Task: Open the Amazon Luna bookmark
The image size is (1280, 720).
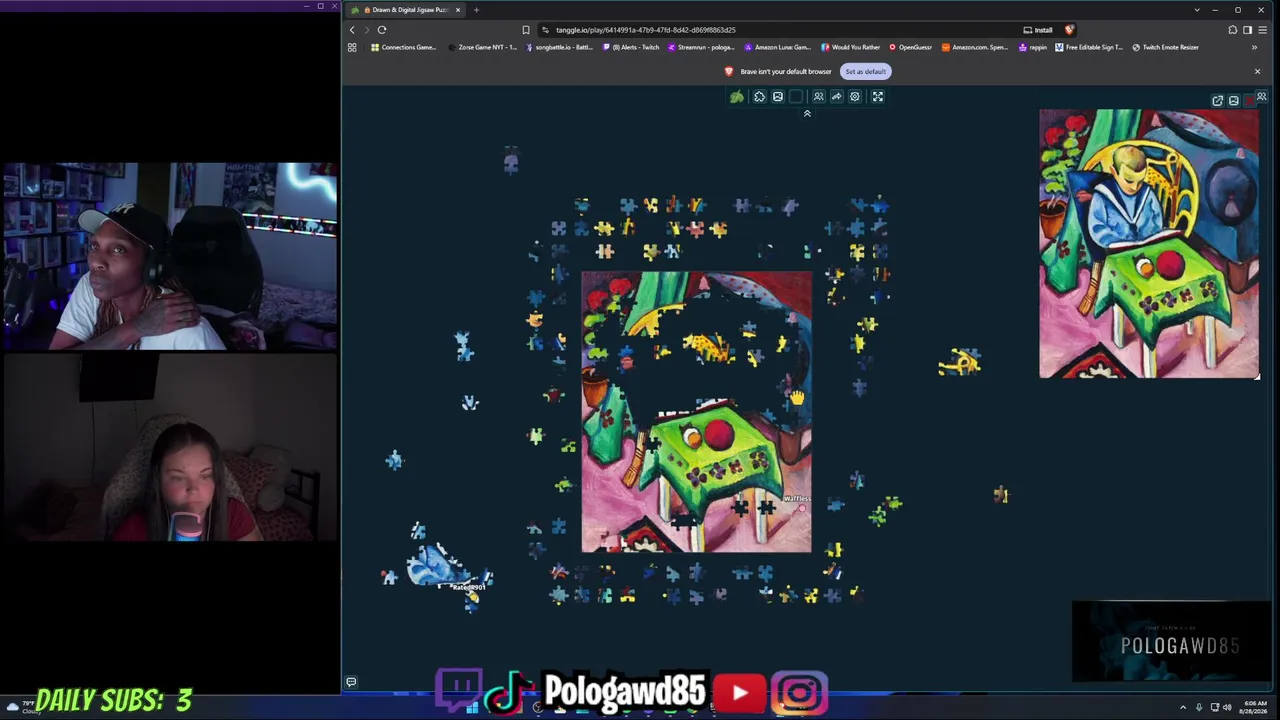Action: coord(778,47)
